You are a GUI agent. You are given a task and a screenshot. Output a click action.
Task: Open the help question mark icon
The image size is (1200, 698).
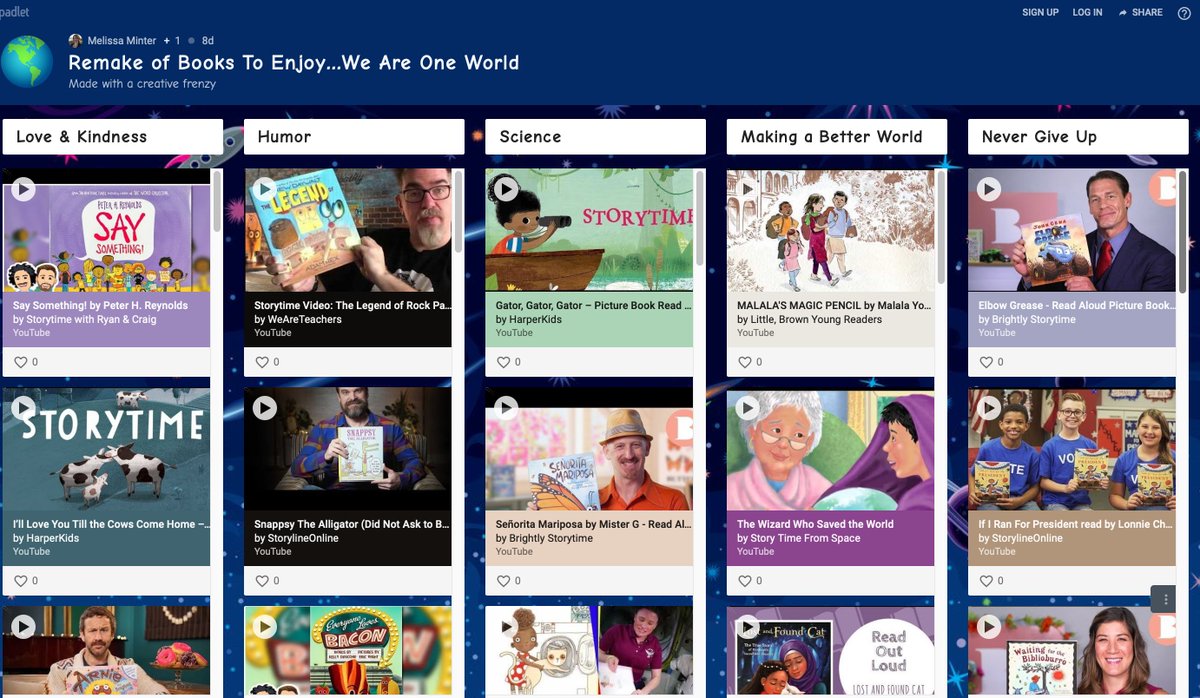1184,13
